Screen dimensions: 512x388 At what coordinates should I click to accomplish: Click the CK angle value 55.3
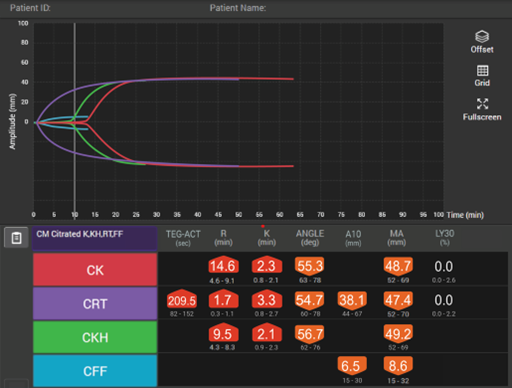click(310, 266)
